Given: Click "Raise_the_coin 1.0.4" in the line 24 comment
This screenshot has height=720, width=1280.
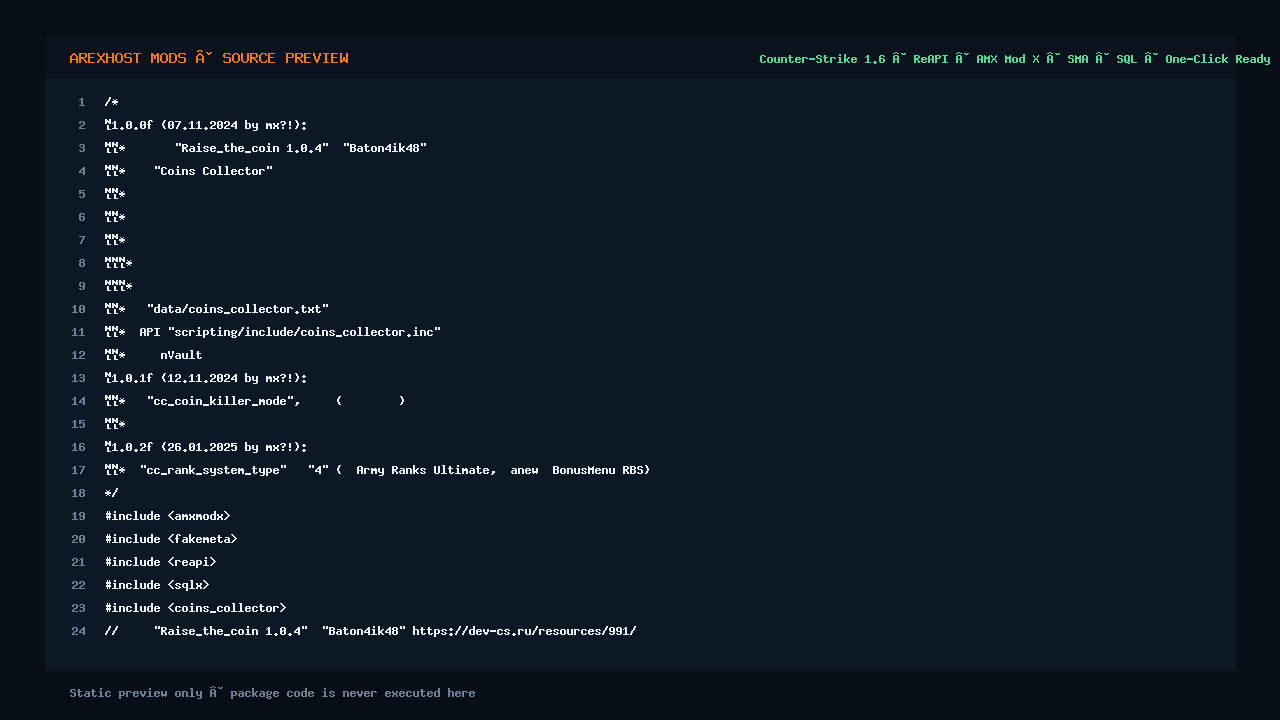Looking at the screenshot, I should [x=231, y=631].
